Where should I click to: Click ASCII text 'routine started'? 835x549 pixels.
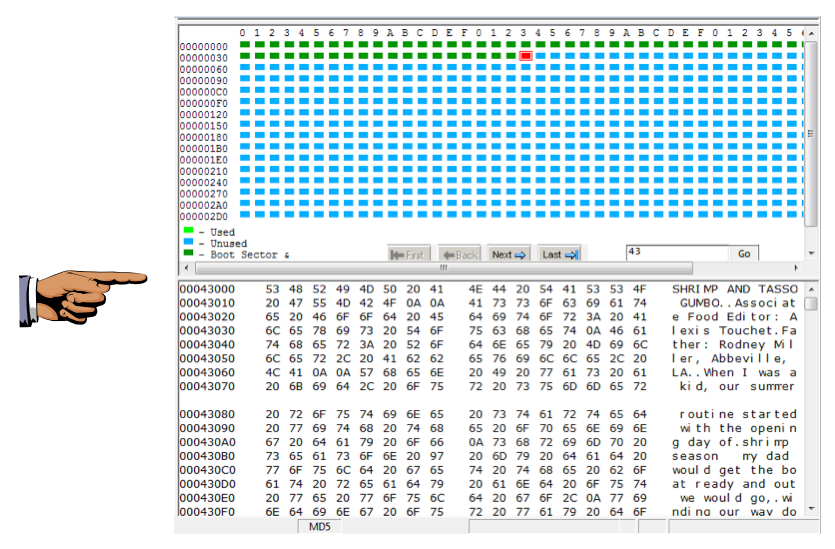coord(738,414)
